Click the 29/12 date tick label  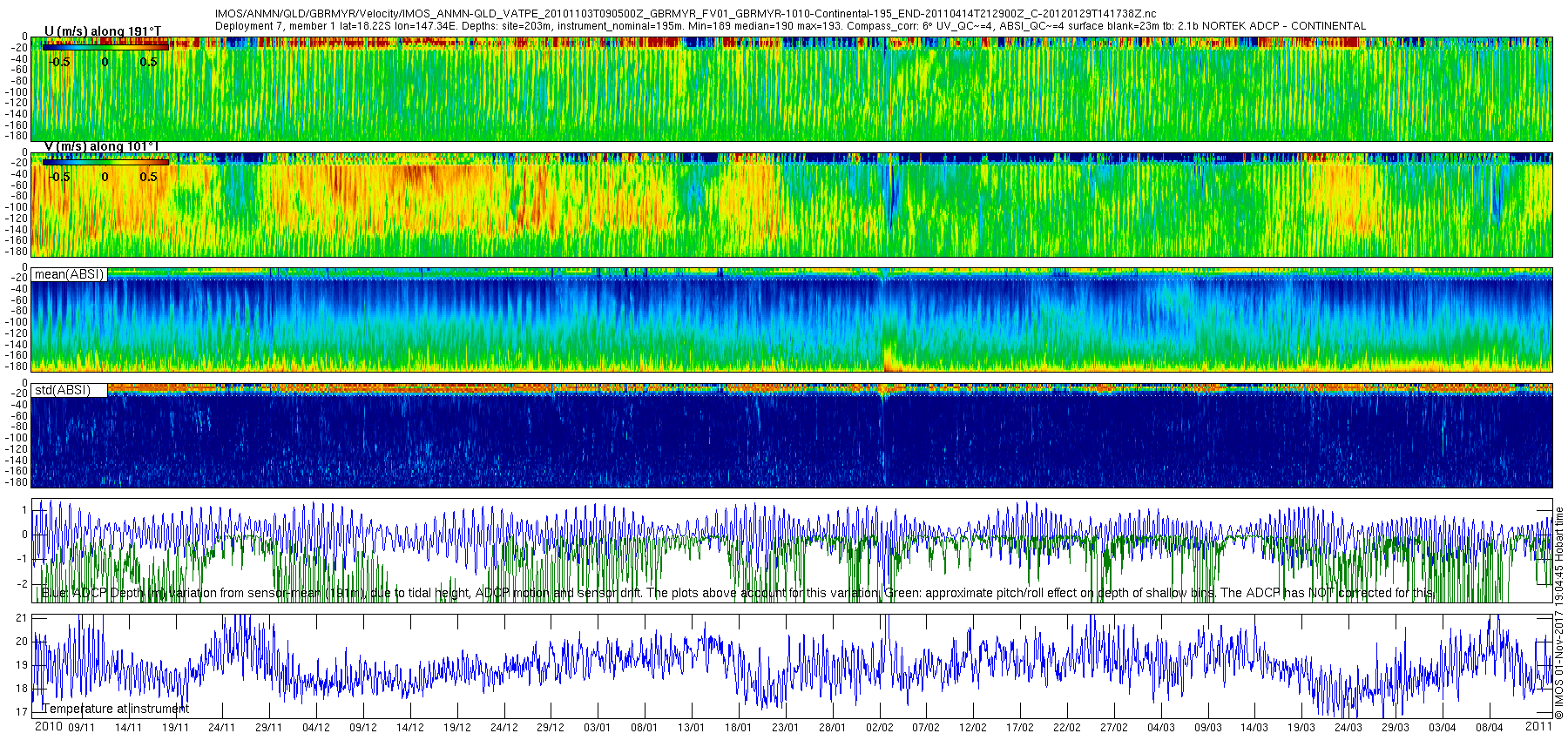pos(550,728)
